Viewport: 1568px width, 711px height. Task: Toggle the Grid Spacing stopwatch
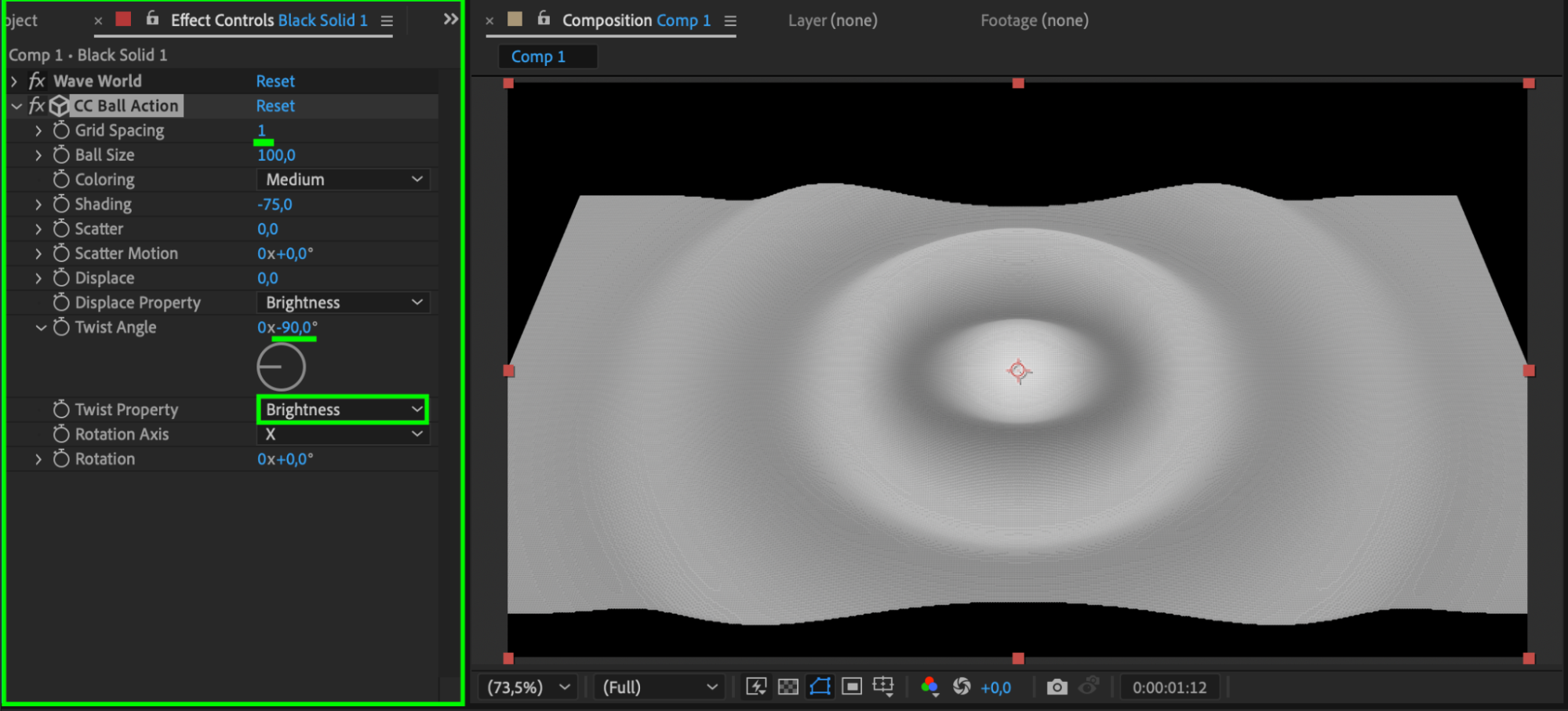pyautogui.click(x=61, y=130)
